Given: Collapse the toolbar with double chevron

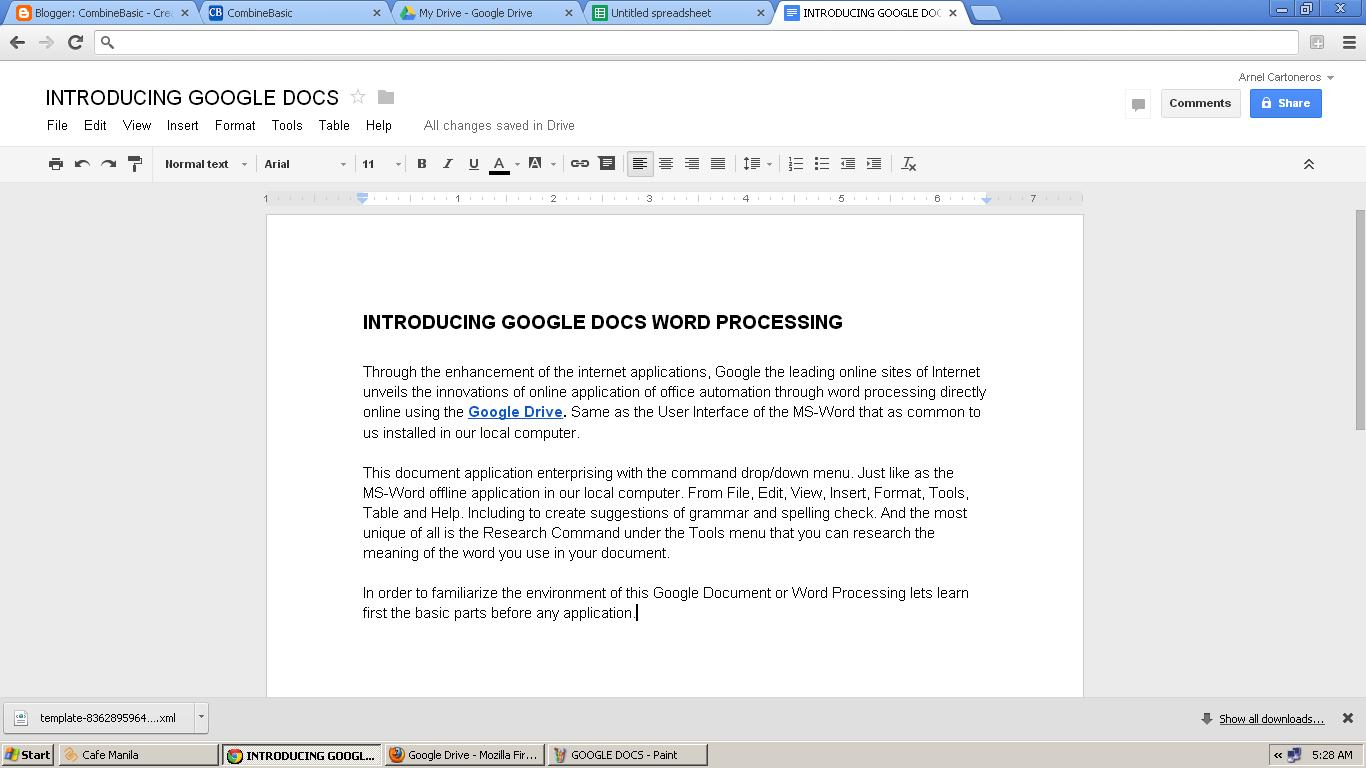Looking at the screenshot, I should pyautogui.click(x=1308, y=164).
